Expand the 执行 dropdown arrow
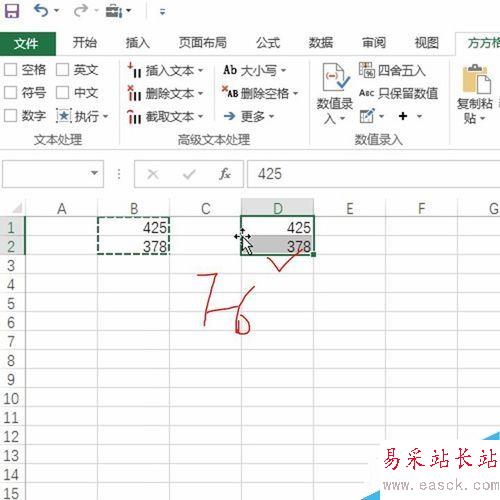 [106, 116]
